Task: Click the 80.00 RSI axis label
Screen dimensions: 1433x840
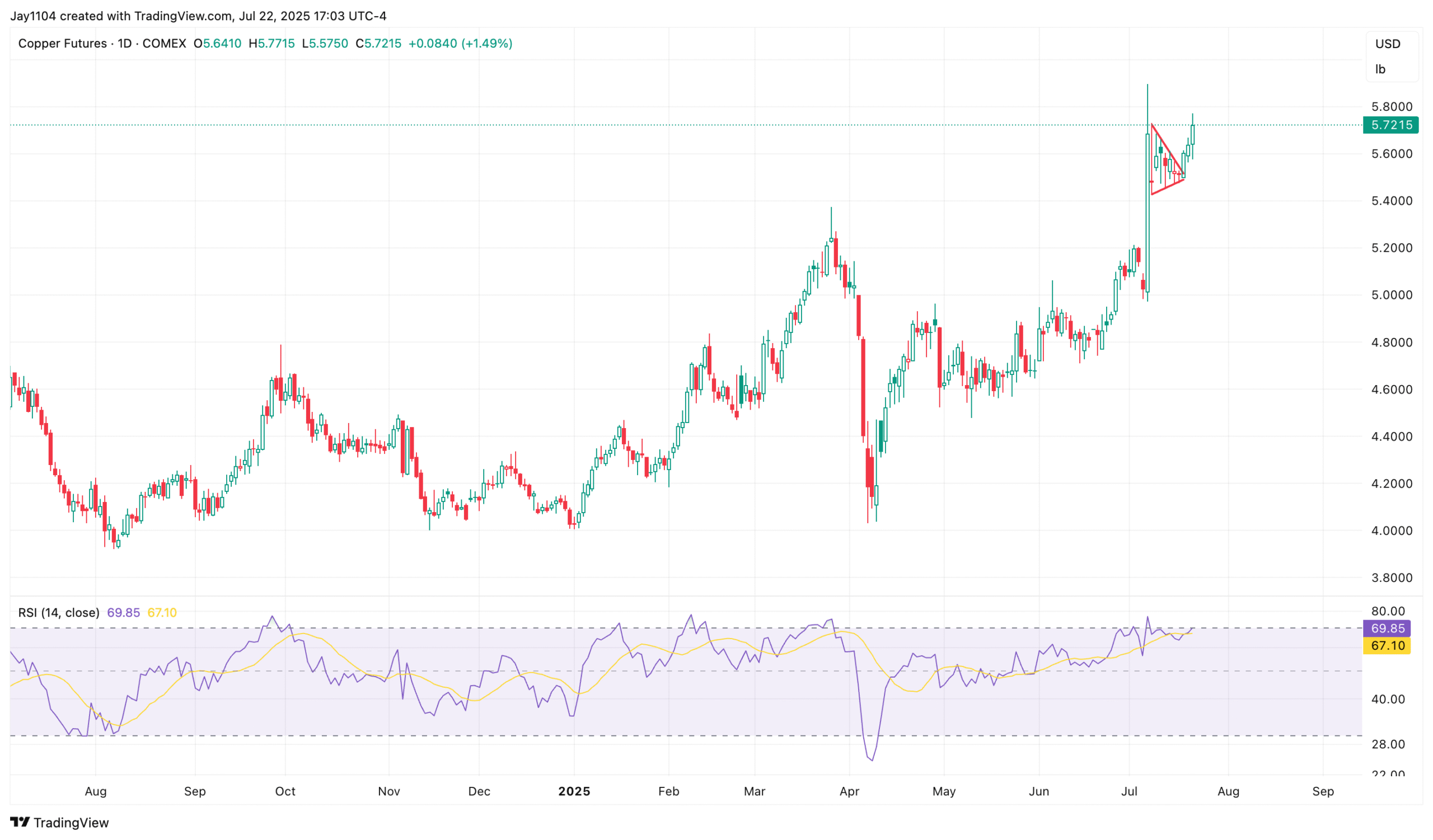Action: point(1388,612)
